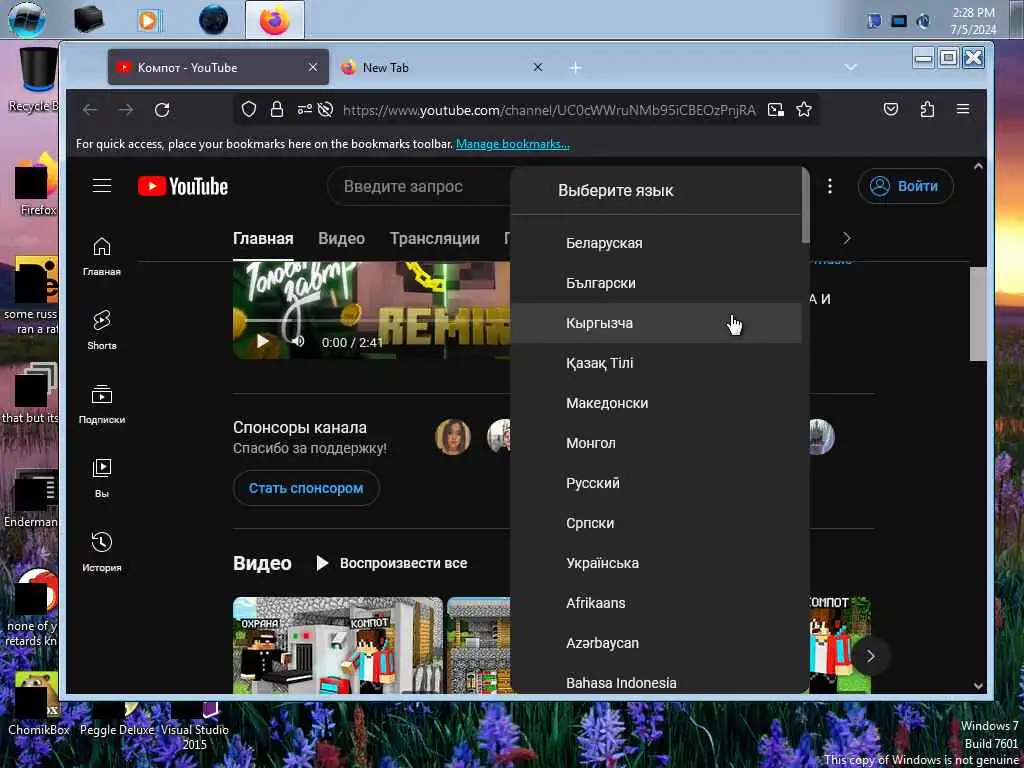Open the YouTube hamburger guide menu
The width and height of the screenshot is (1024, 768).
pos(102,186)
